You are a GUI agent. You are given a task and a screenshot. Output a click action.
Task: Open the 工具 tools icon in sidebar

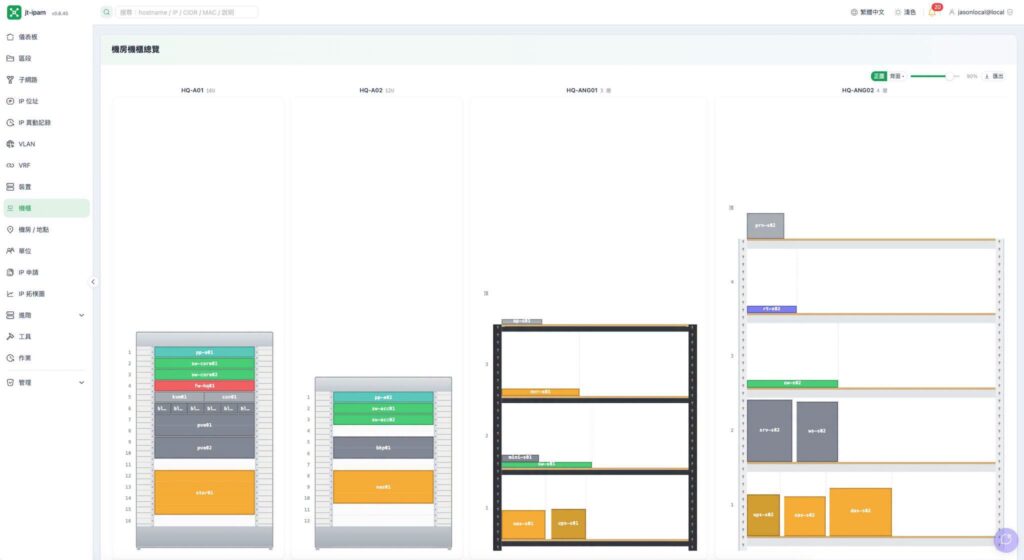tap(10, 337)
